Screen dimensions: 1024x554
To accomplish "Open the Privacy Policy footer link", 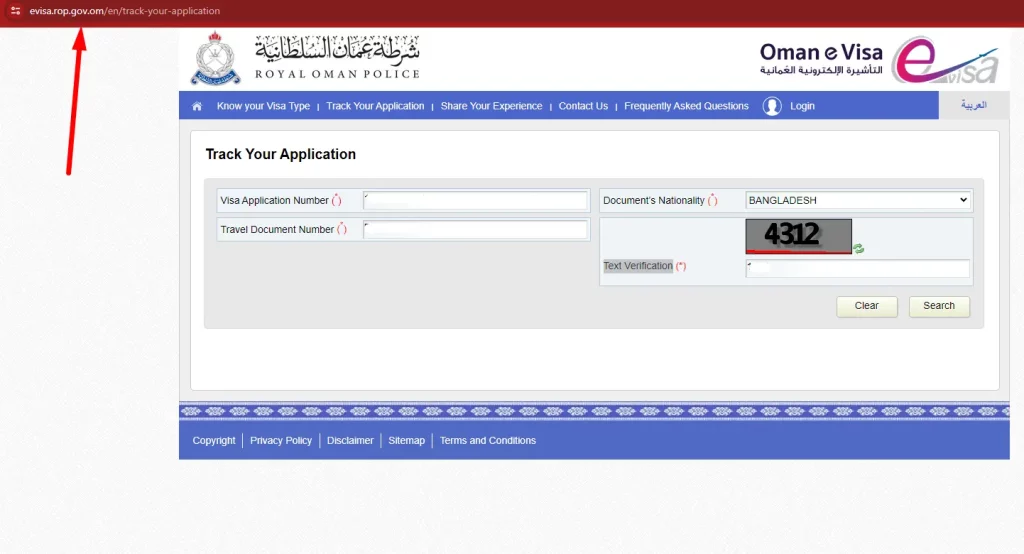I will [x=281, y=440].
